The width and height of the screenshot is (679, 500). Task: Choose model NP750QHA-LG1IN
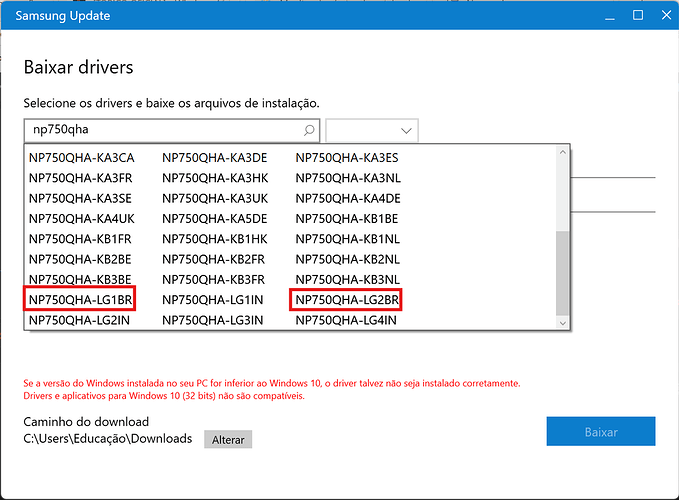pyautogui.click(x=213, y=300)
